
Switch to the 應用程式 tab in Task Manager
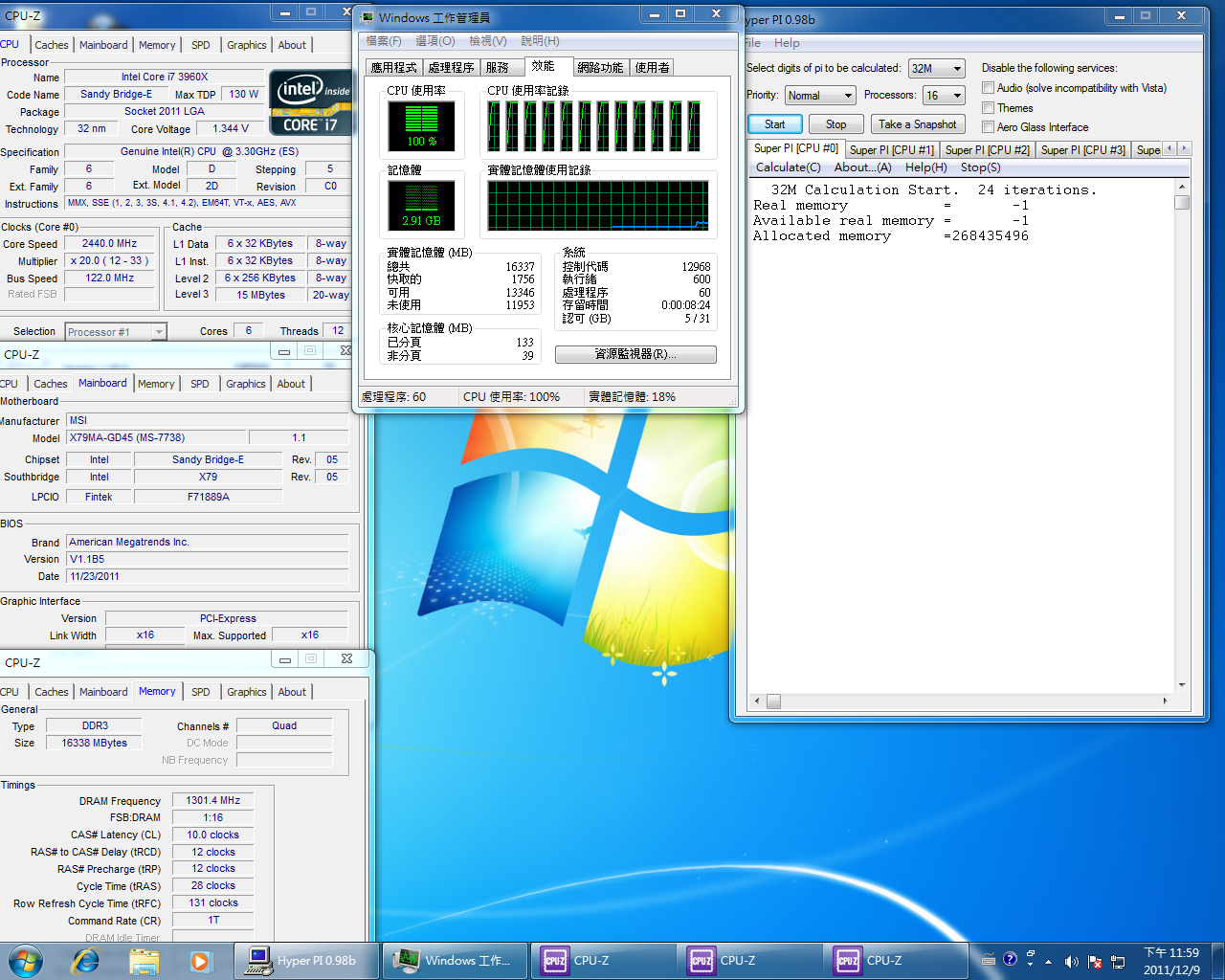[x=393, y=68]
